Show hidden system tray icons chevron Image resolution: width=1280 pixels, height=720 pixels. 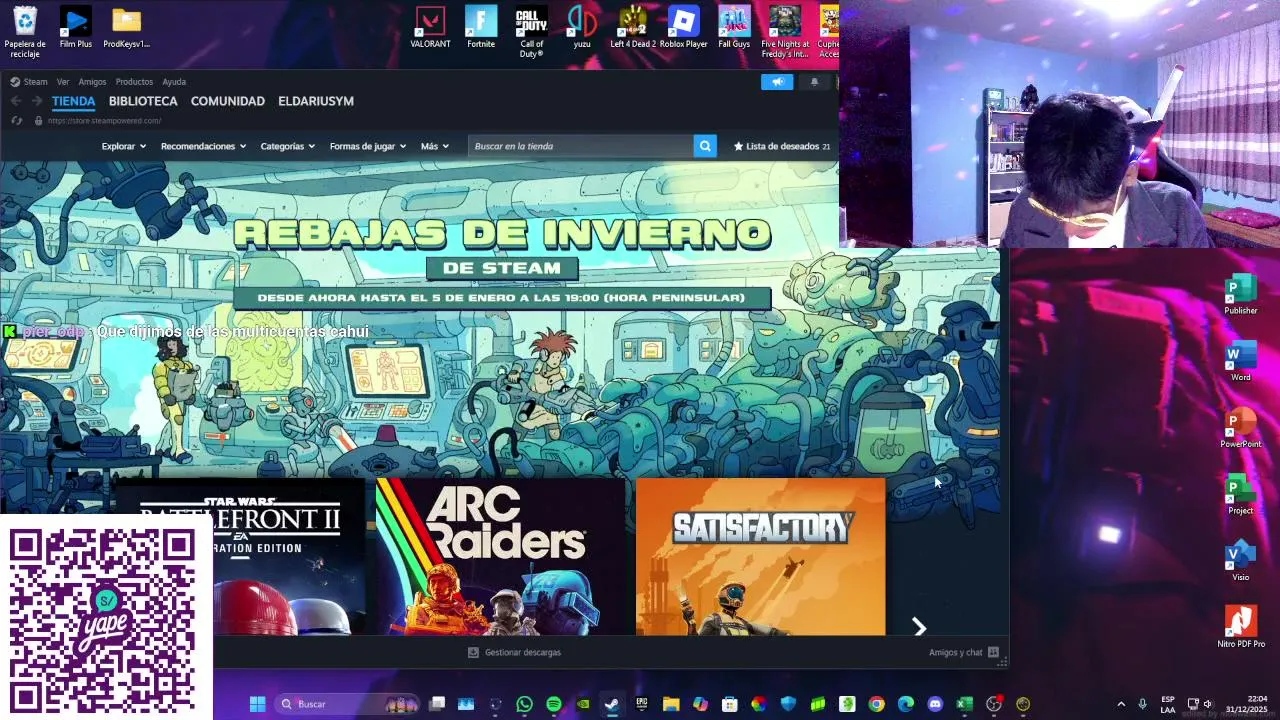point(1121,704)
